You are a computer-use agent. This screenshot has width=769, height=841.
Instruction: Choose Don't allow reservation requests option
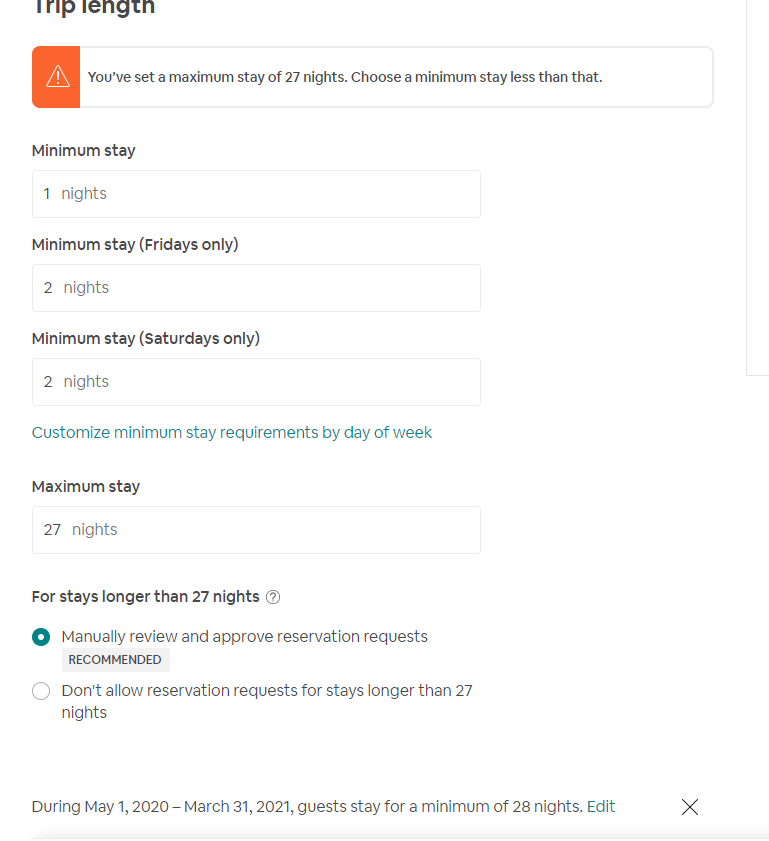point(41,691)
